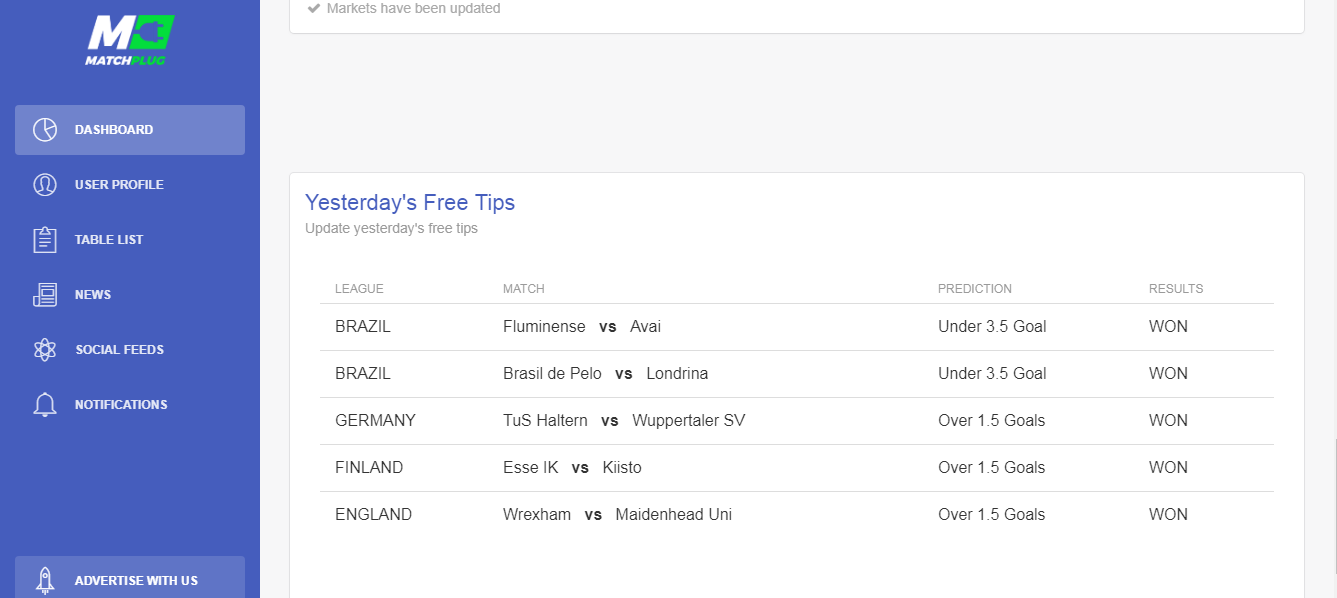
Task: Click the TuS Haltern vs Wuppertaler SV row
Action: point(797,421)
